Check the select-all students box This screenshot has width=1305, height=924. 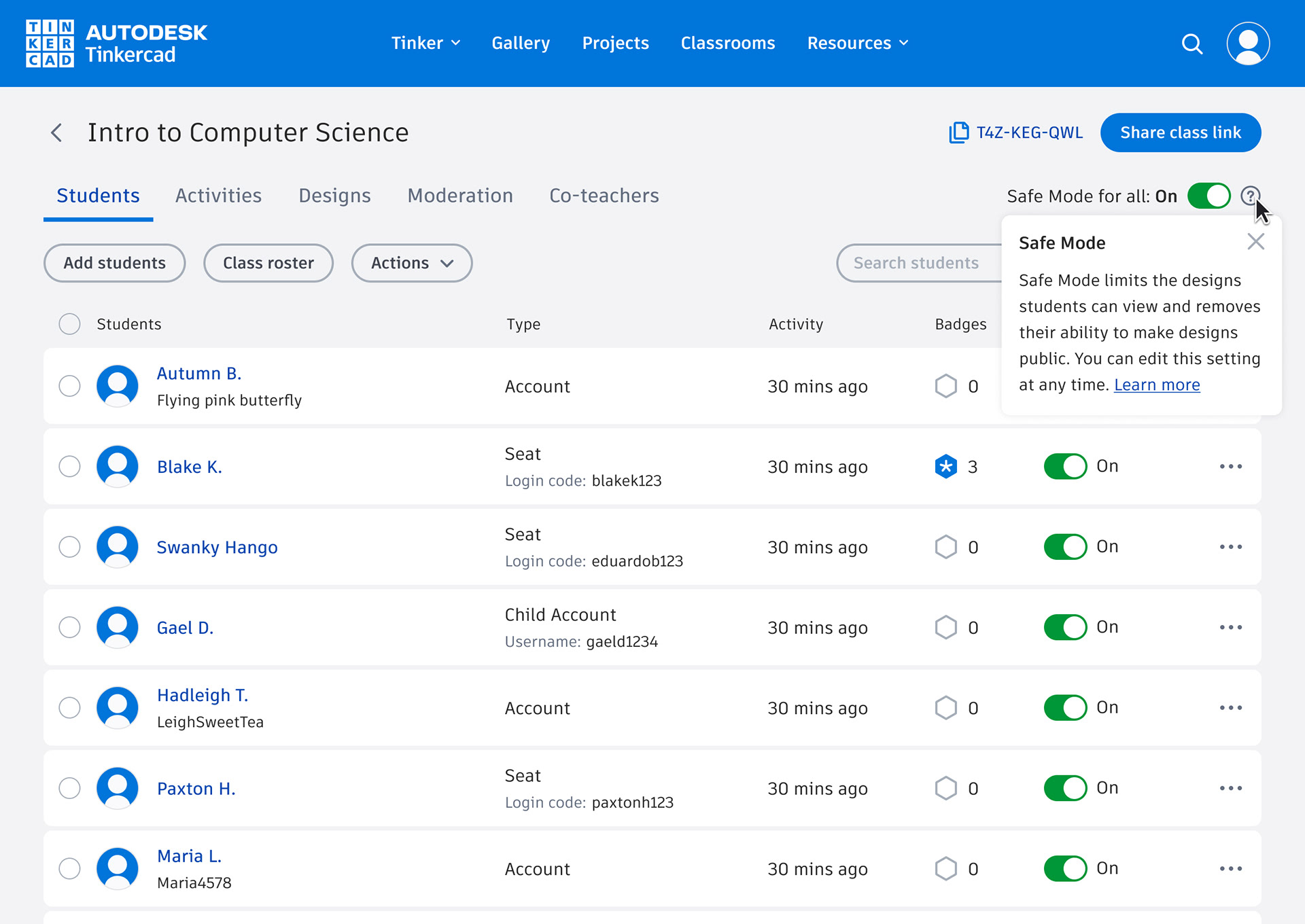[x=69, y=324]
